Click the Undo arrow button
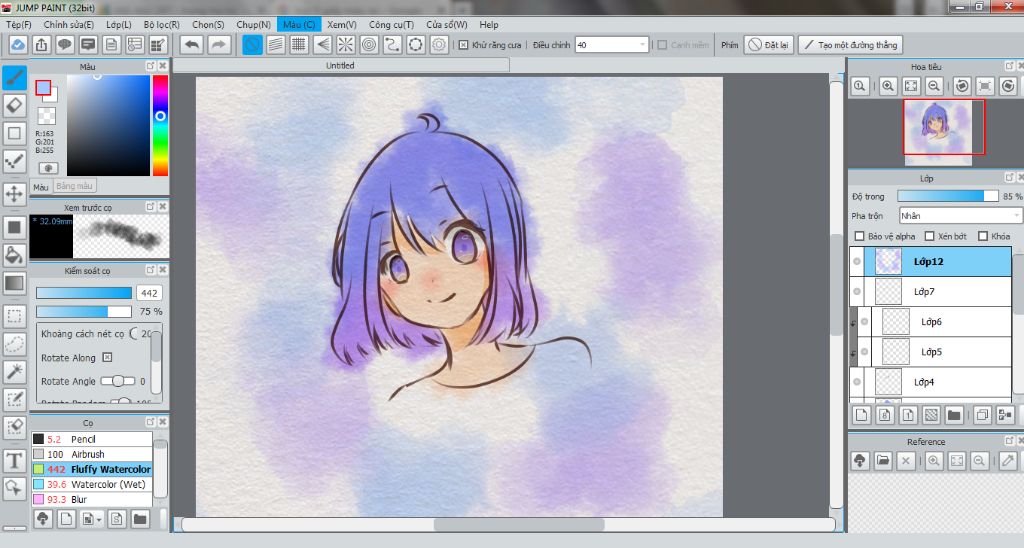Image resolution: width=1024 pixels, height=548 pixels. (x=191, y=45)
